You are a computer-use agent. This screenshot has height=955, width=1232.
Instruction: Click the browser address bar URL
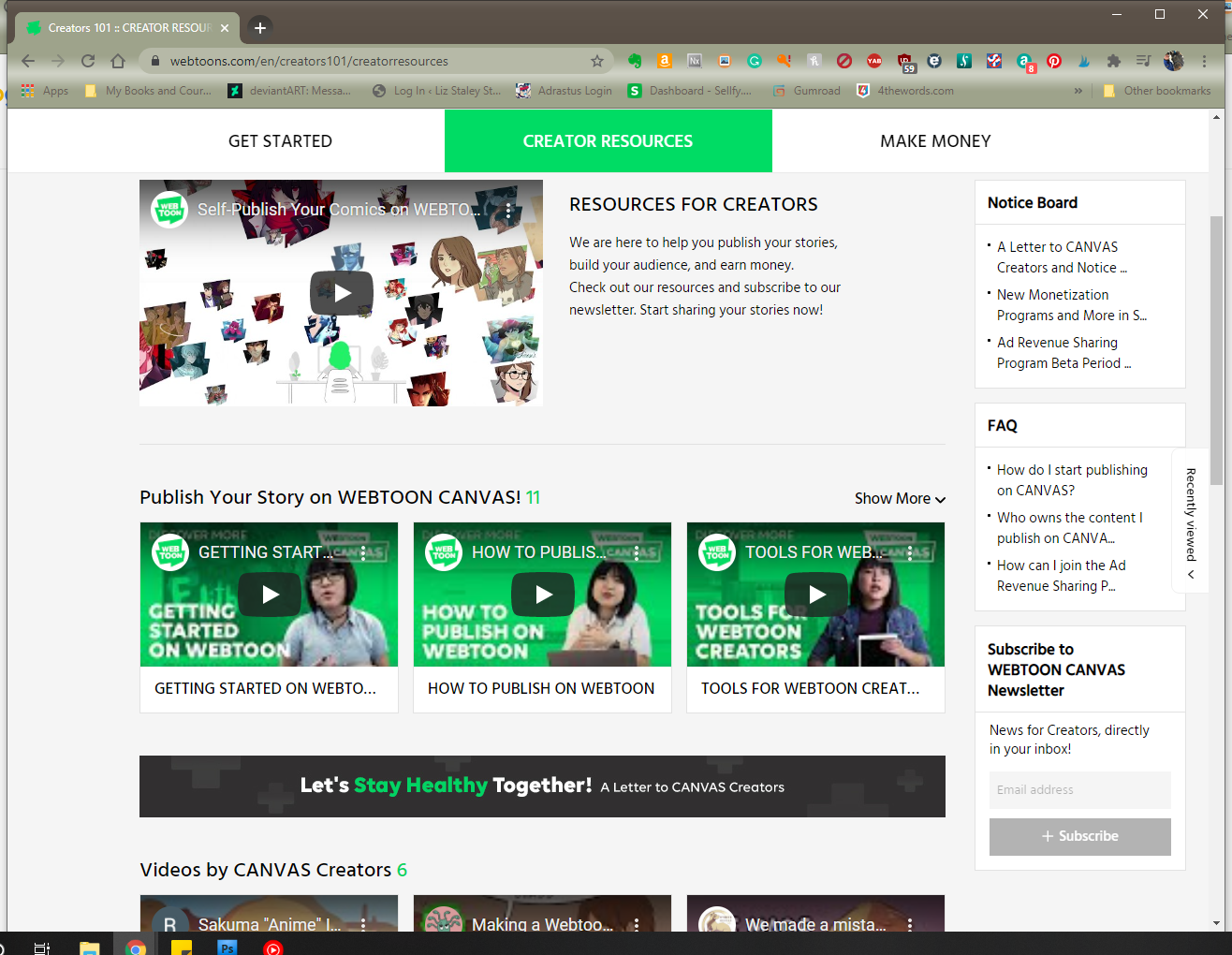309,61
